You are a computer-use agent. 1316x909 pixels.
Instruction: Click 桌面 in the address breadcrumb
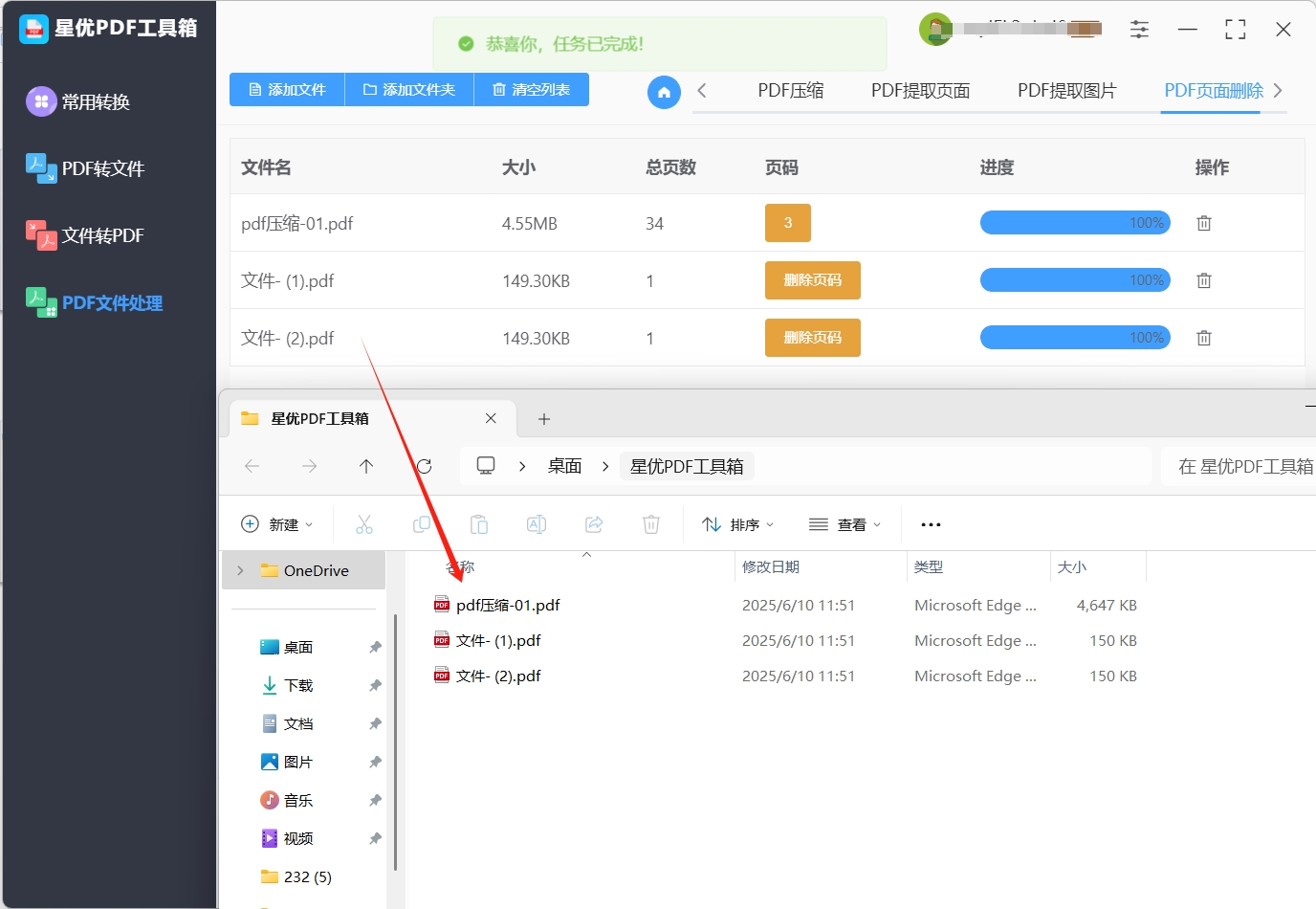564,466
